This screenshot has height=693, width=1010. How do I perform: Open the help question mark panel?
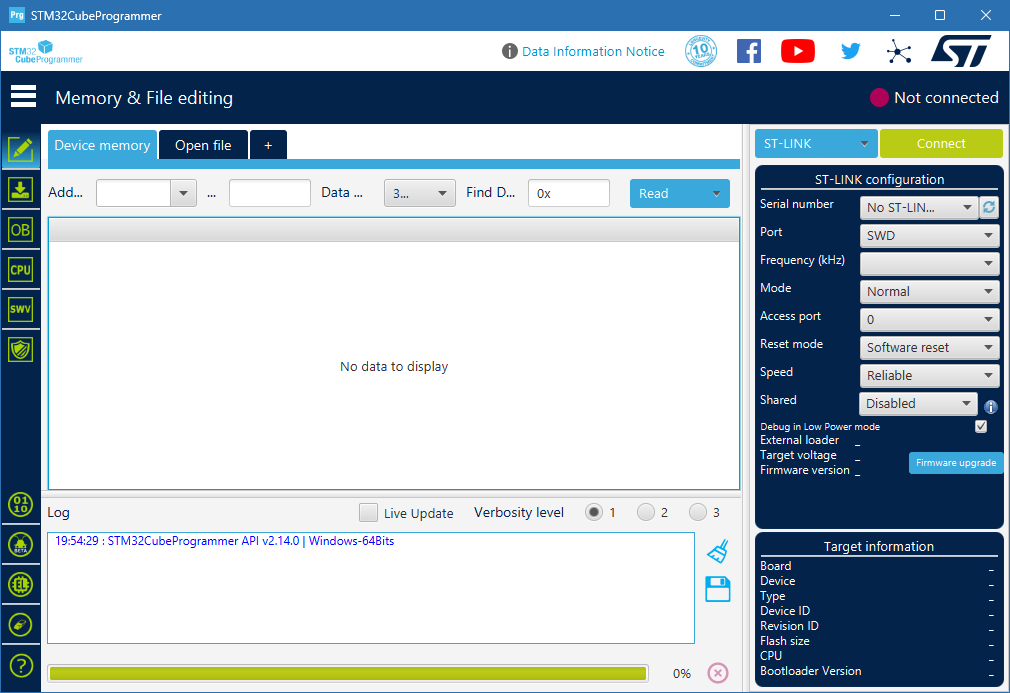pyautogui.click(x=21, y=665)
